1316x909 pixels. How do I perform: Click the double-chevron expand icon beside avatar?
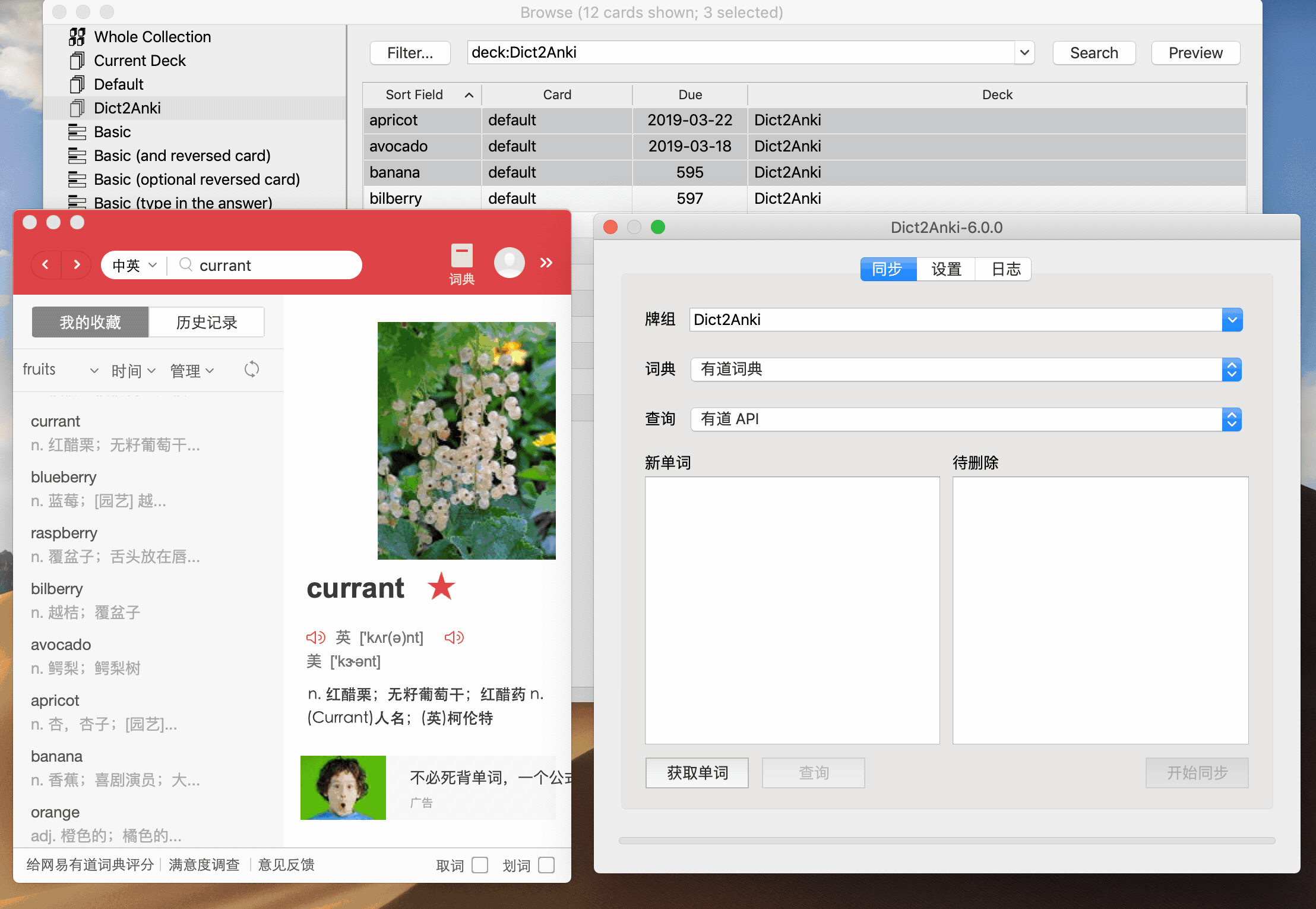[546, 262]
